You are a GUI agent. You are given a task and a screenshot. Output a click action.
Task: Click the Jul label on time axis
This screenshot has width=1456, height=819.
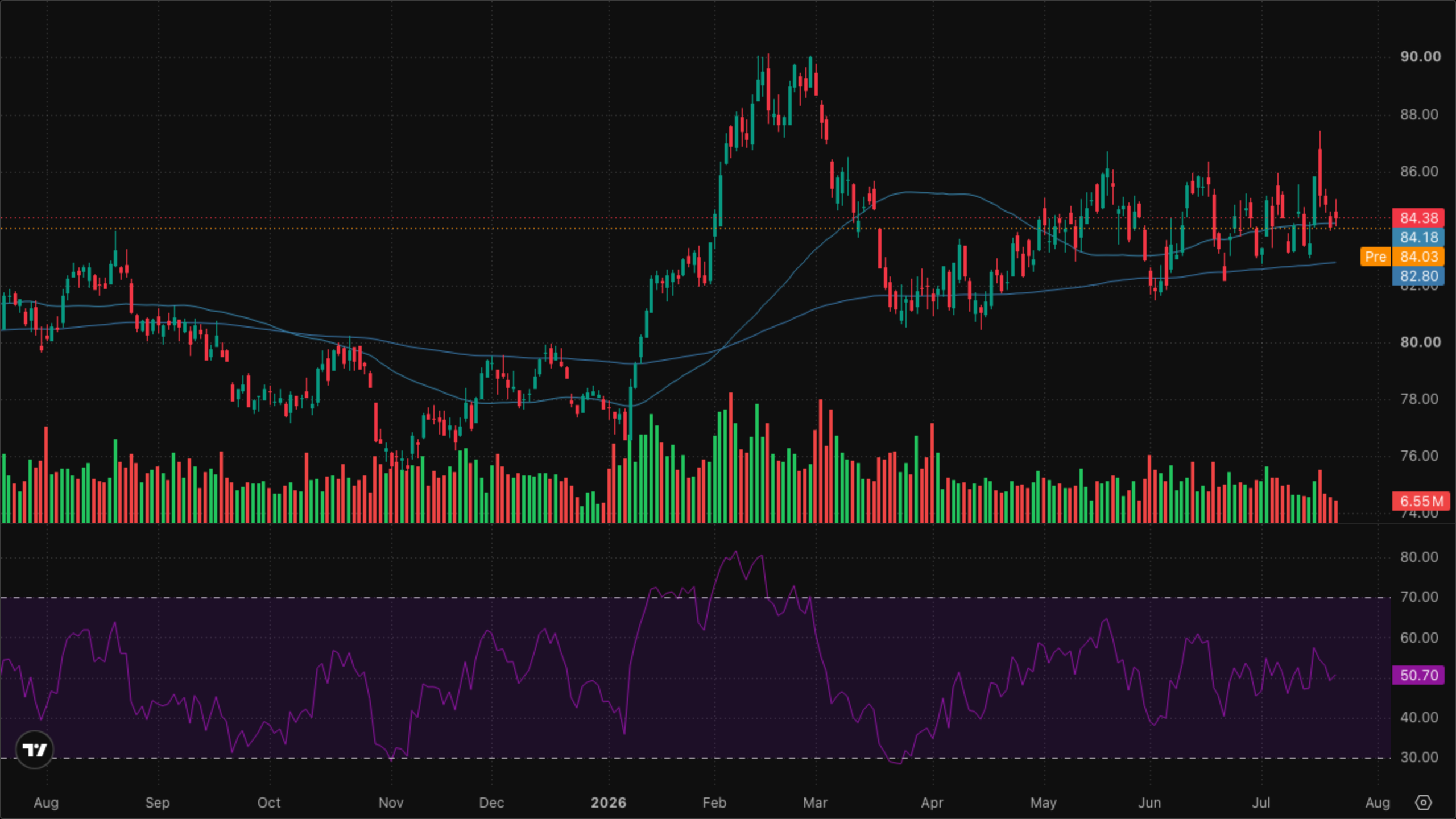pyautogui.click(x=1261, y=803)
